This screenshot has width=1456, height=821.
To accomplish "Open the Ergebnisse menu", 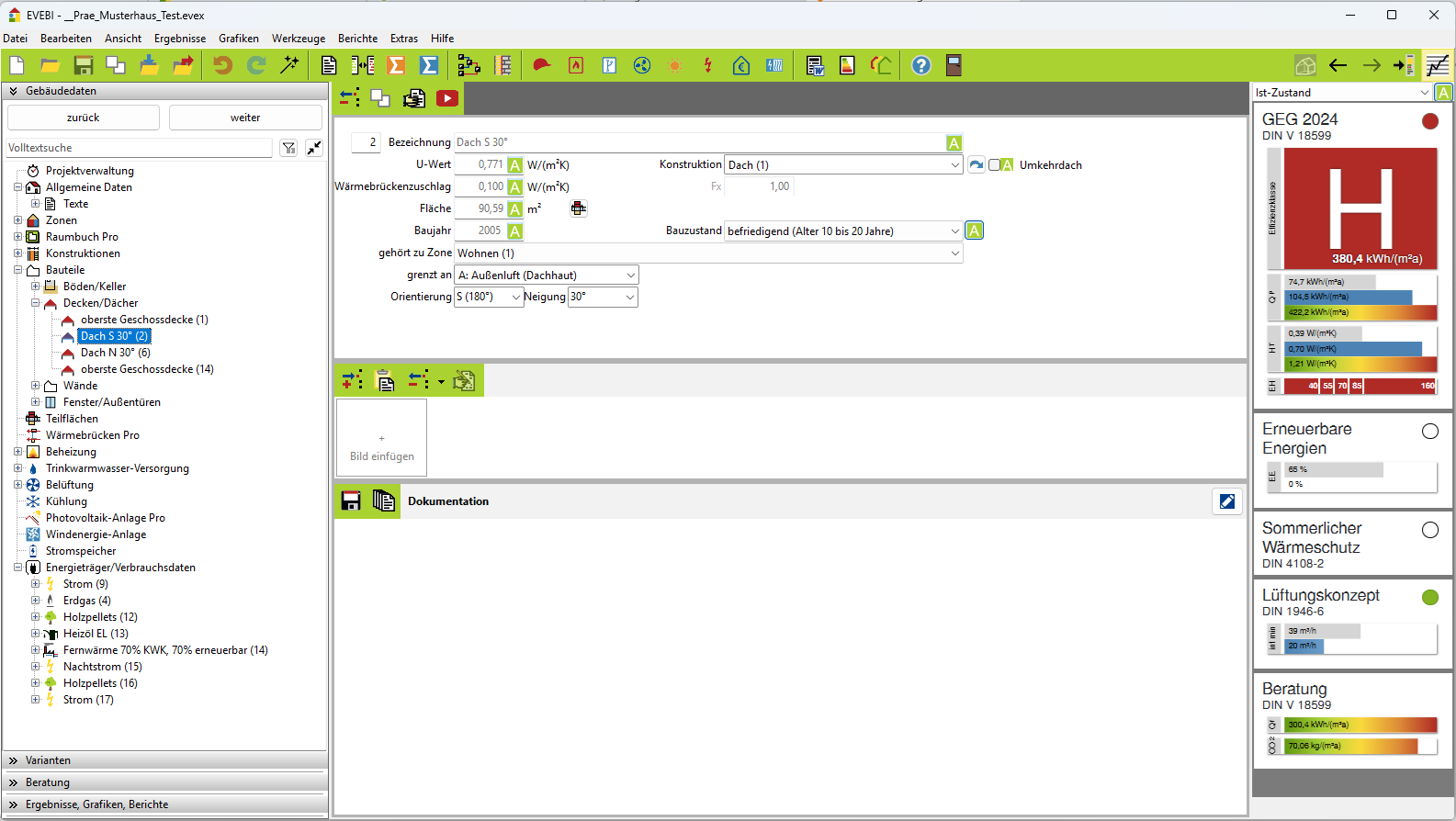I will click(180, 39).
